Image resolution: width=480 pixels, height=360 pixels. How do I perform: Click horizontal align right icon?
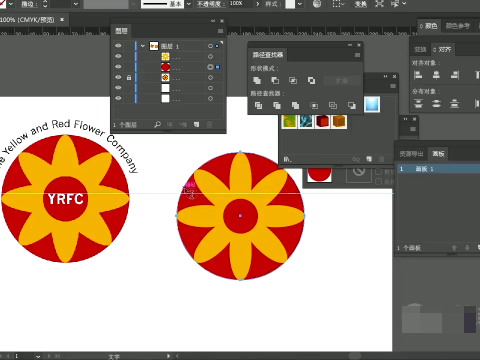[455, 75]
